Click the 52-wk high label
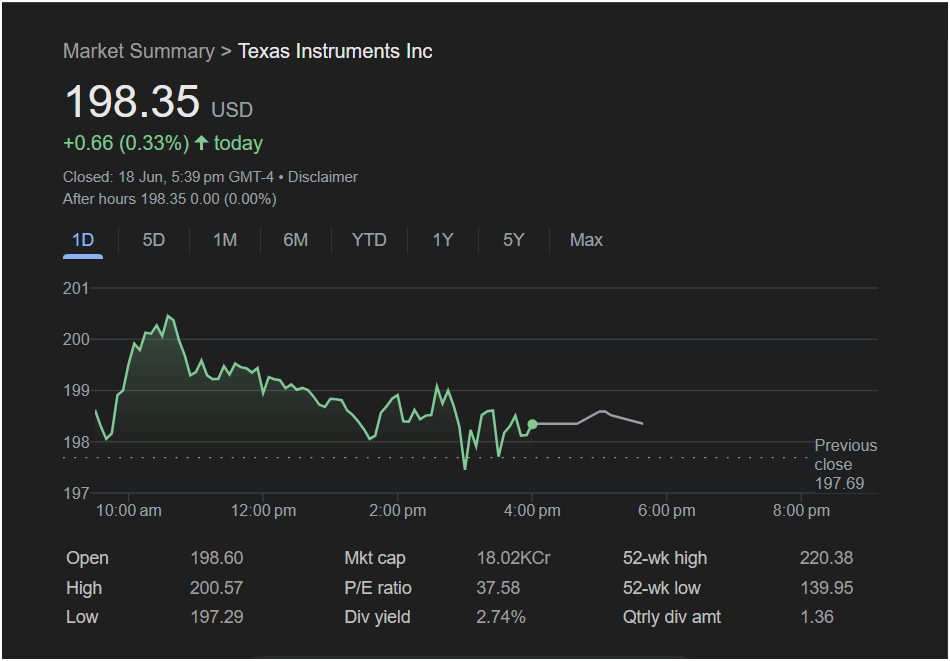The image size is (950, 661). click(665, 558)
